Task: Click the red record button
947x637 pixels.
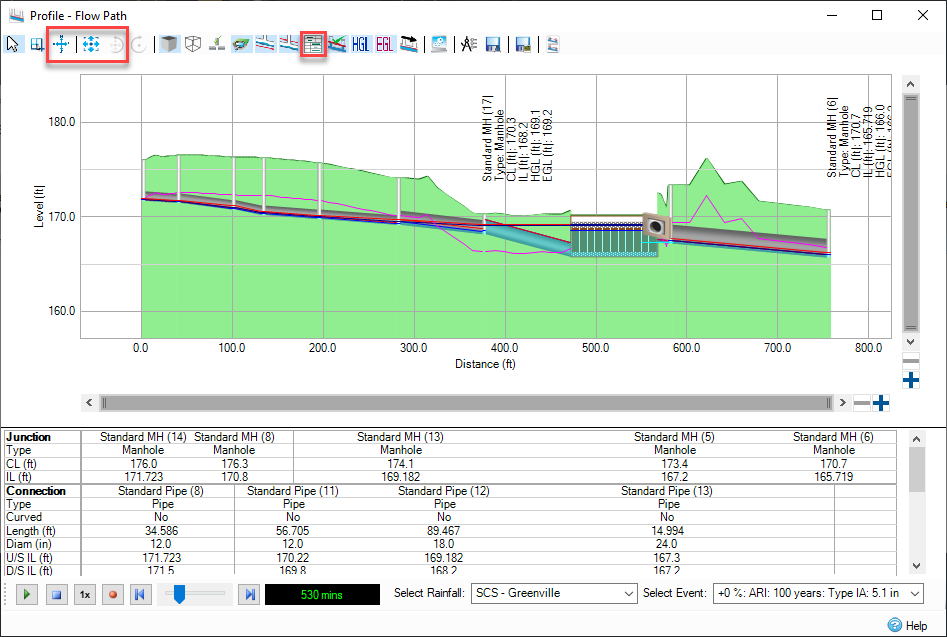Action: [112, 595]
